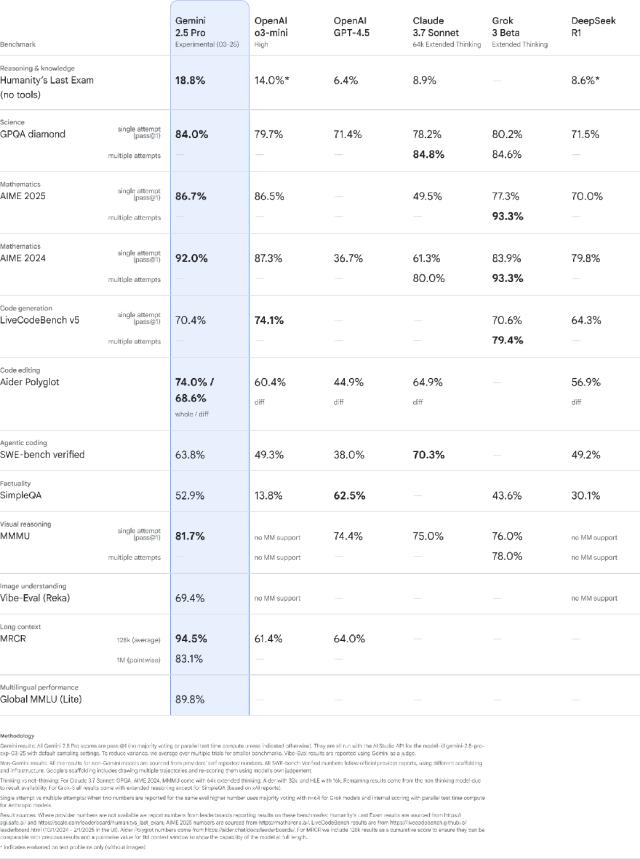This screenshot has height=859, width=640.
Task: Select Grok's 93.3% AIME 2025 score
Action: coord(507,216)
